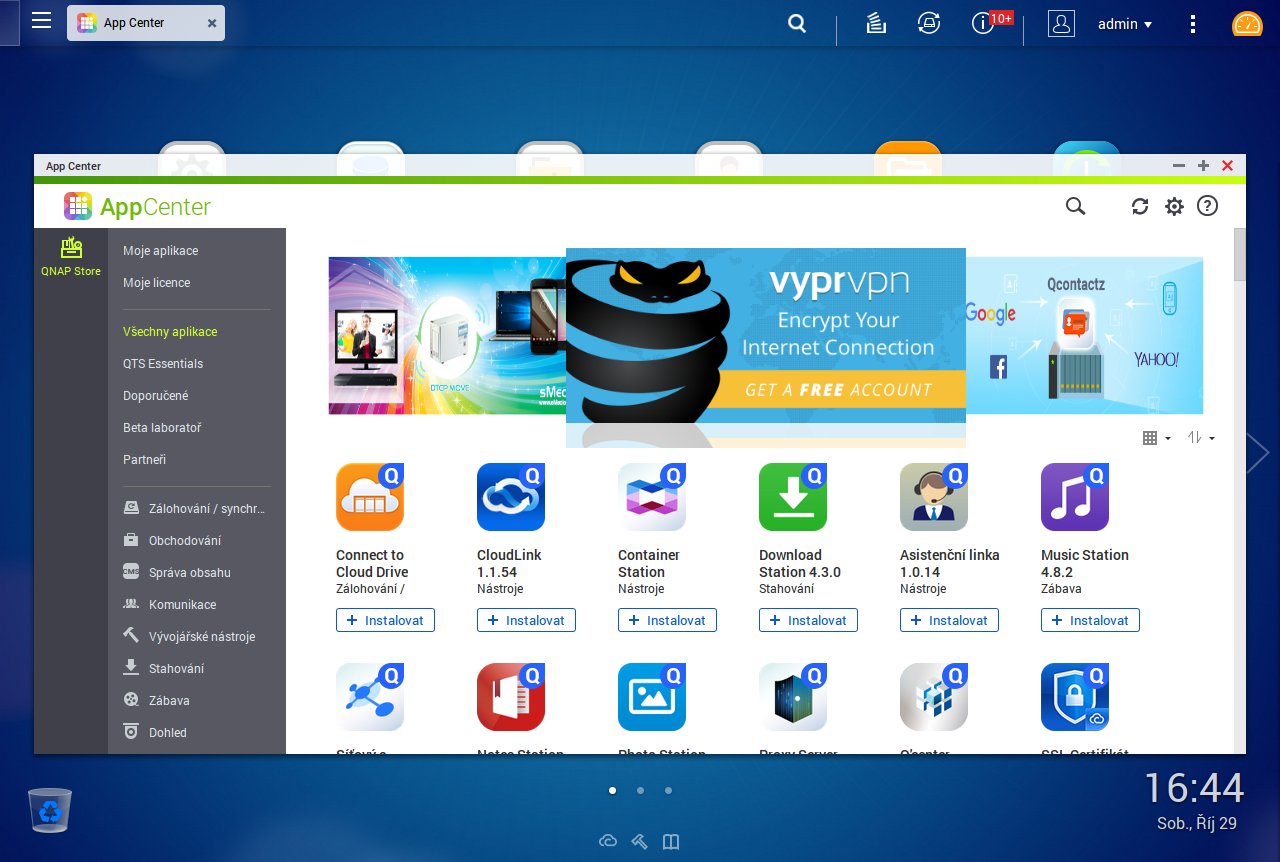Select Všechny aplikace category
Image resolution: width=1280 pixels, height=862 pixels.
(170, 331)
